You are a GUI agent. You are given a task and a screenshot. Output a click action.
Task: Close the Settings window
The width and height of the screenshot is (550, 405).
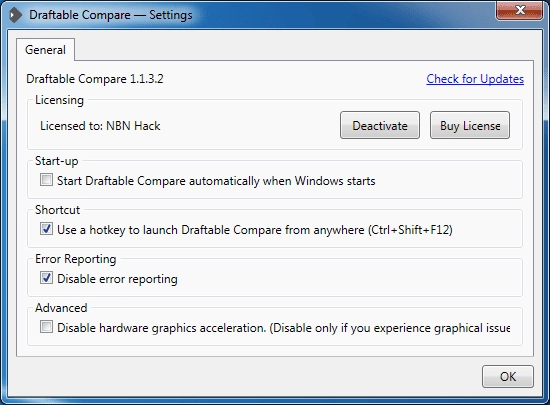tap(520, 10)
